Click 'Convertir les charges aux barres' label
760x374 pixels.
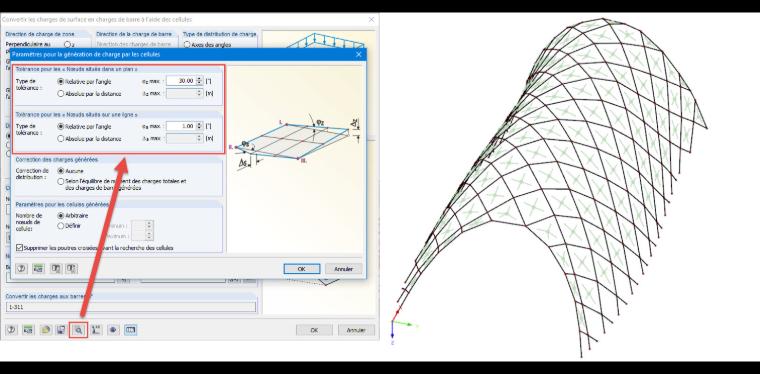49,296
